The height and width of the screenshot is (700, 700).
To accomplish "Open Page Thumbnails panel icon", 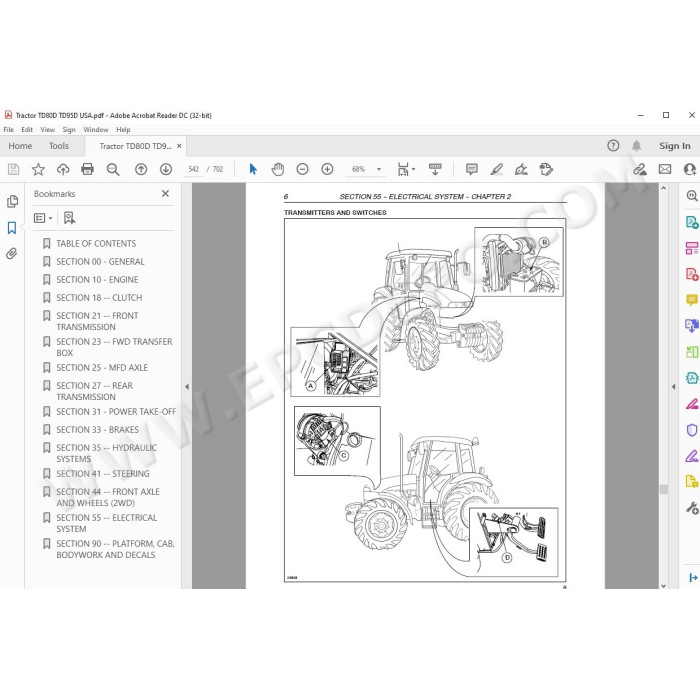I will tap(12, 201).
